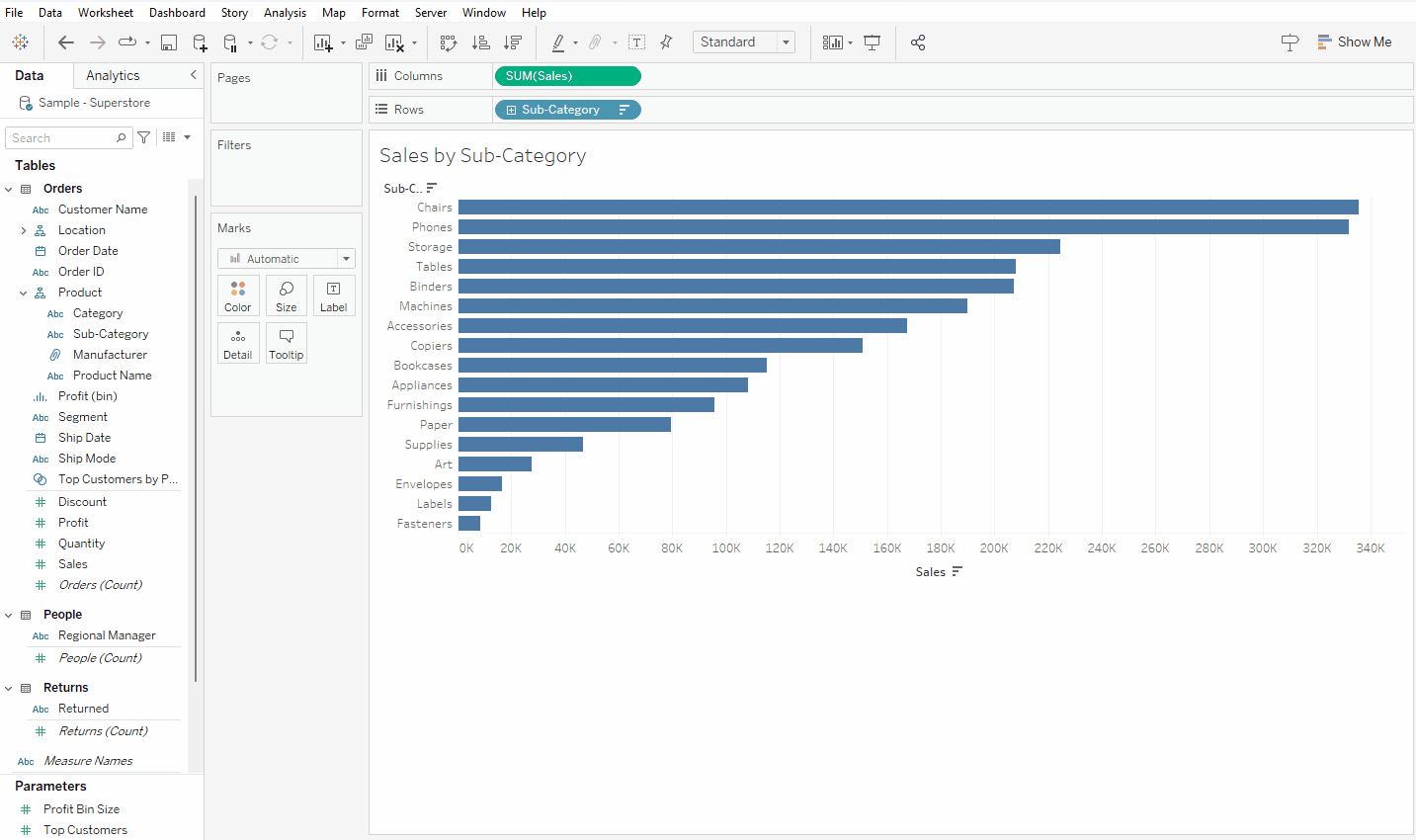Open the Analysis menu
The image size is (1416, 840).
coord(285,13)
